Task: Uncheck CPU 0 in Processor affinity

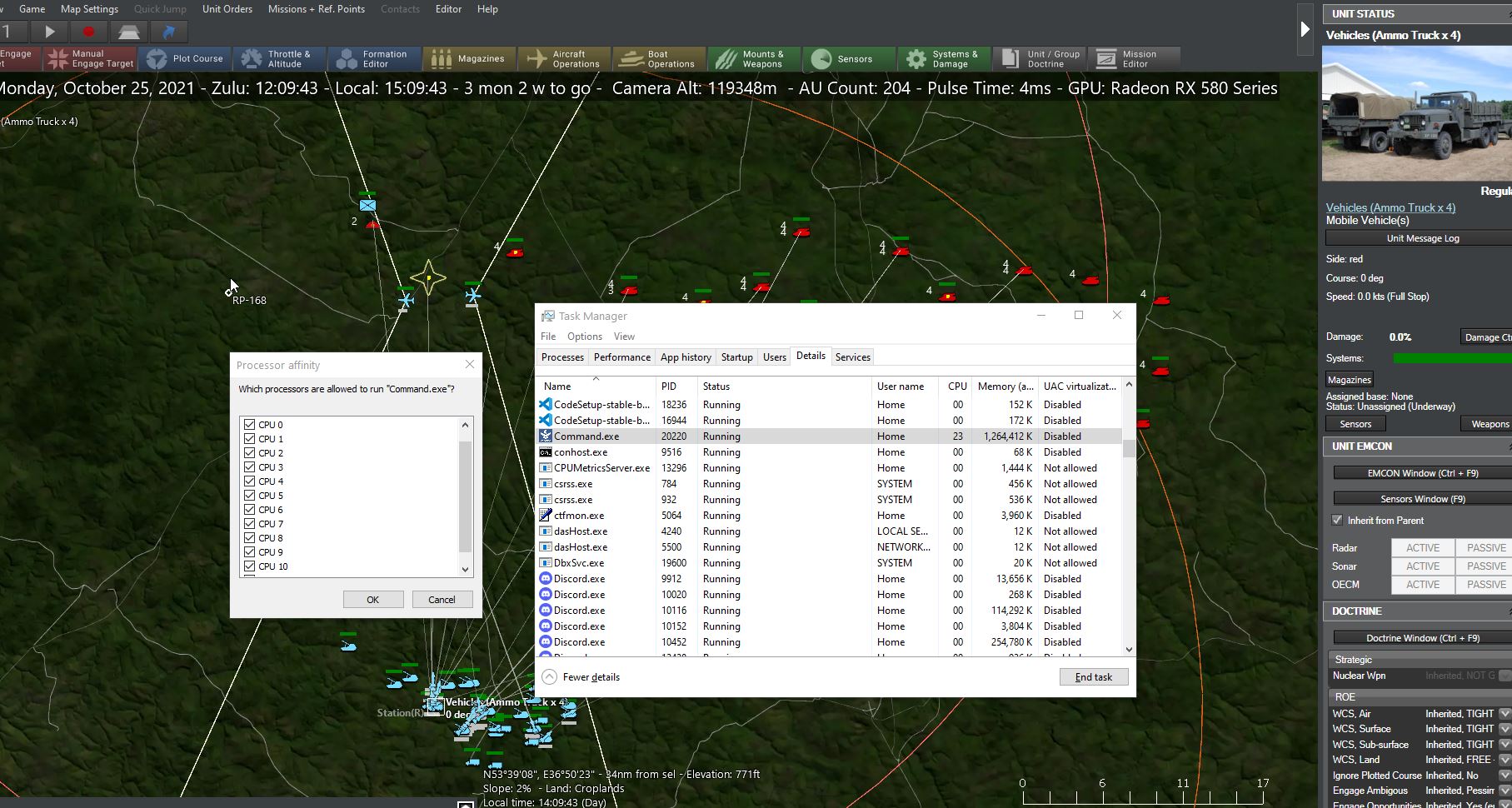Action: (249, 425)
